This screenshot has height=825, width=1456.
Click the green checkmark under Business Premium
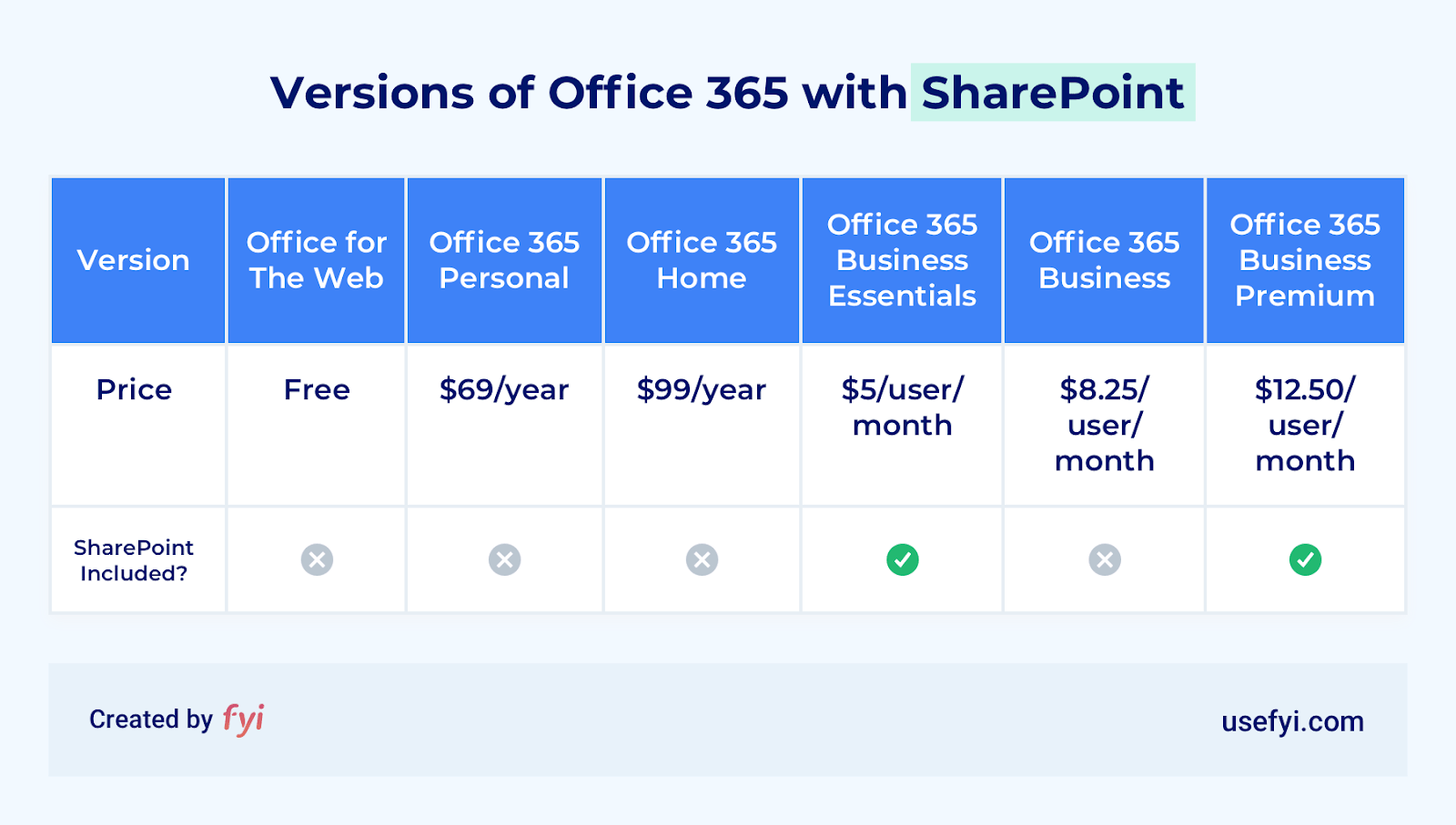point(1305,559)
